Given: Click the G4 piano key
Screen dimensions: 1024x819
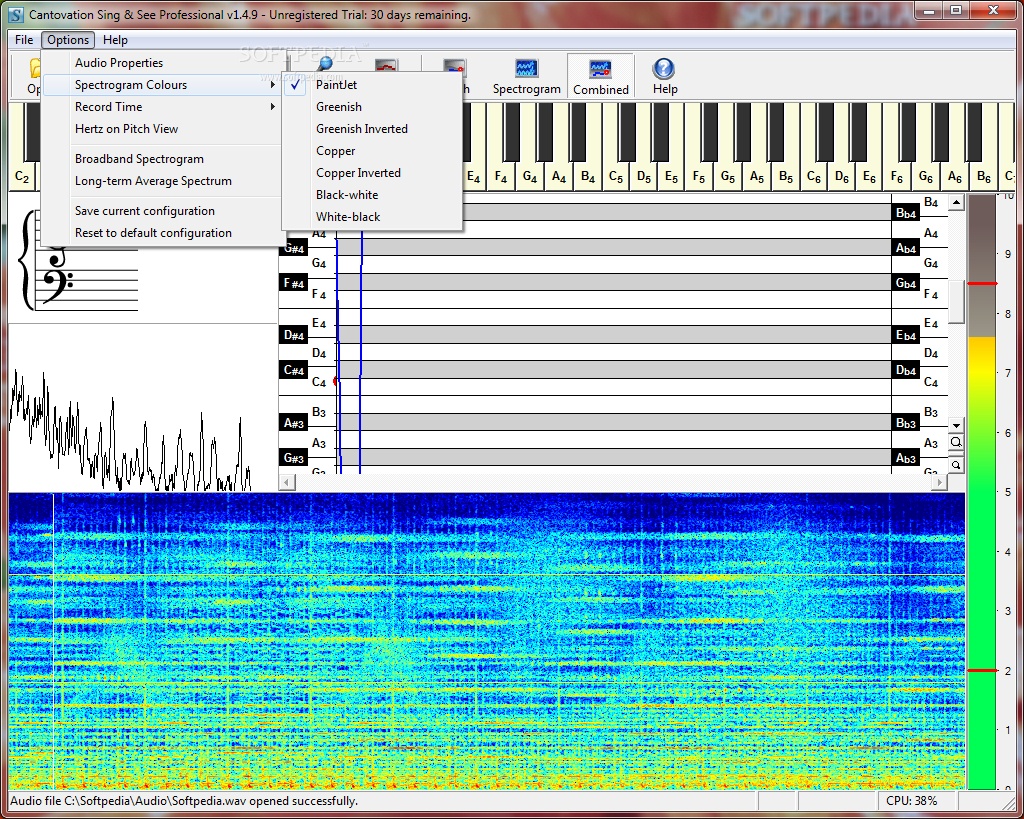Looking at the screenshot, I should pos(530,176).
